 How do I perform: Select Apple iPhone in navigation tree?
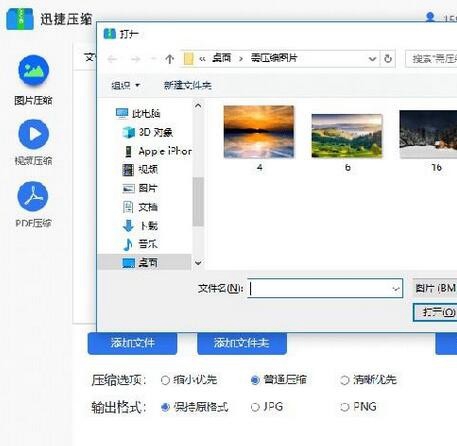point(158,151)
